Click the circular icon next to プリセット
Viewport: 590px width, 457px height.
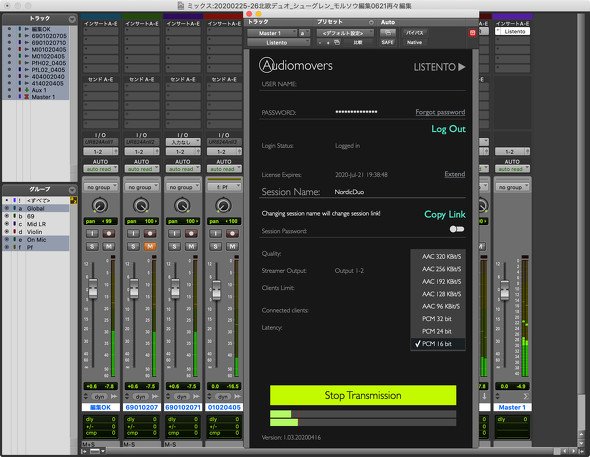point(371,22)
